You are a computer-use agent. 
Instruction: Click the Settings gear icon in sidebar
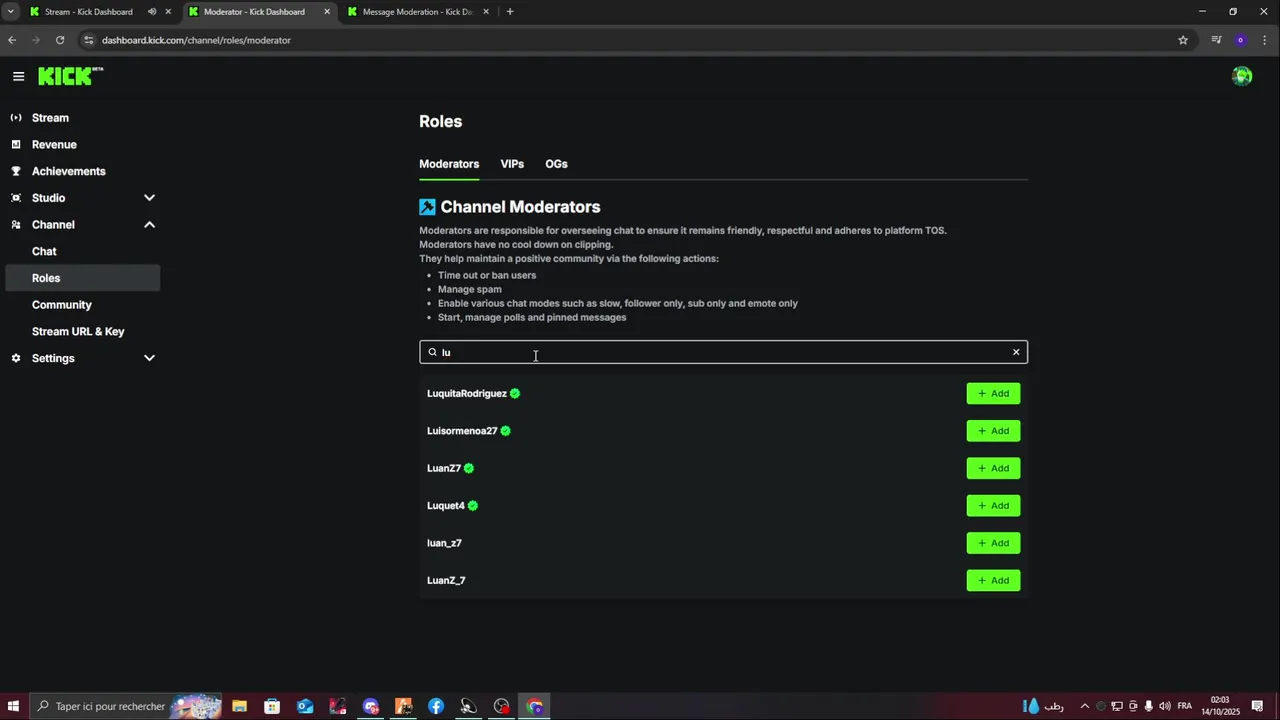(x=16, y=358)
